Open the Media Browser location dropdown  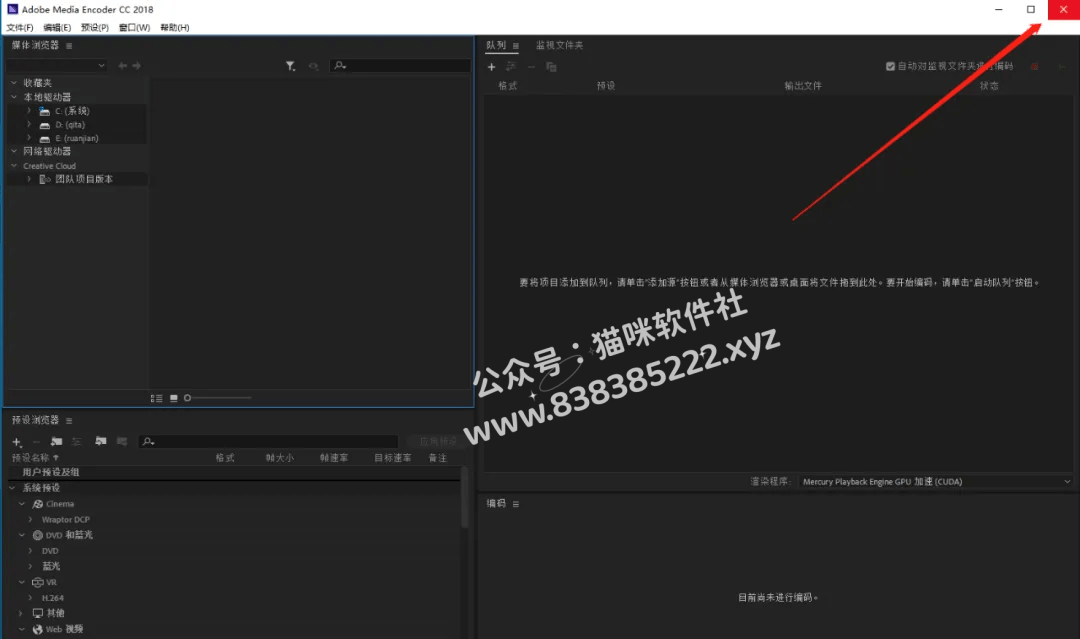click(x=56, y=65)
